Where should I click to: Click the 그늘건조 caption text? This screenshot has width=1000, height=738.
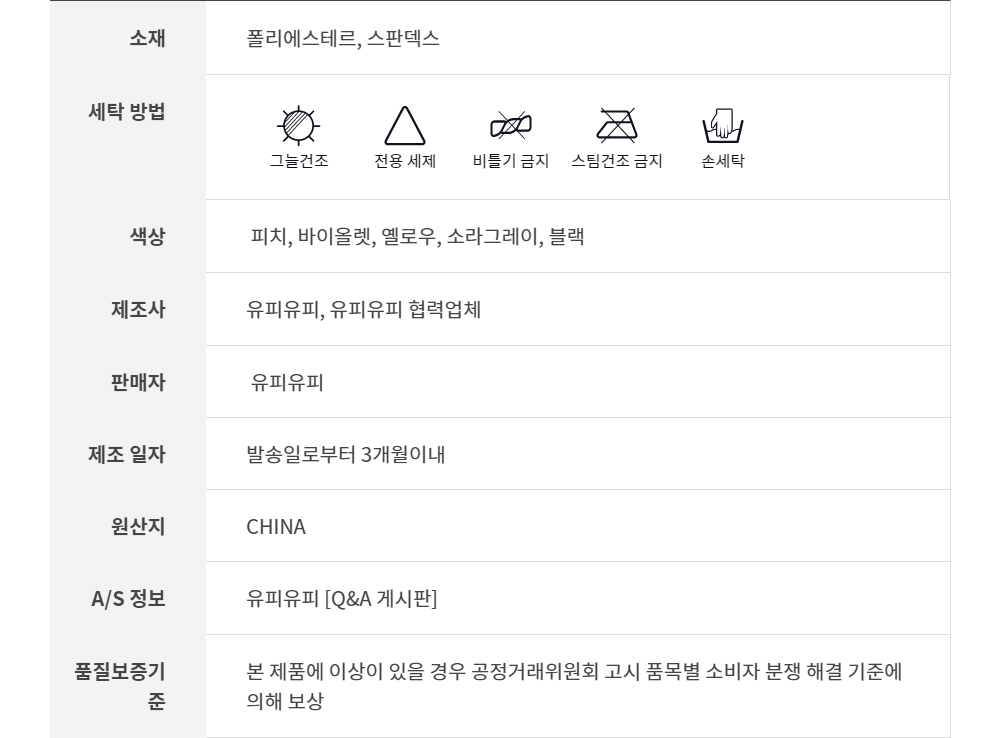298,161
